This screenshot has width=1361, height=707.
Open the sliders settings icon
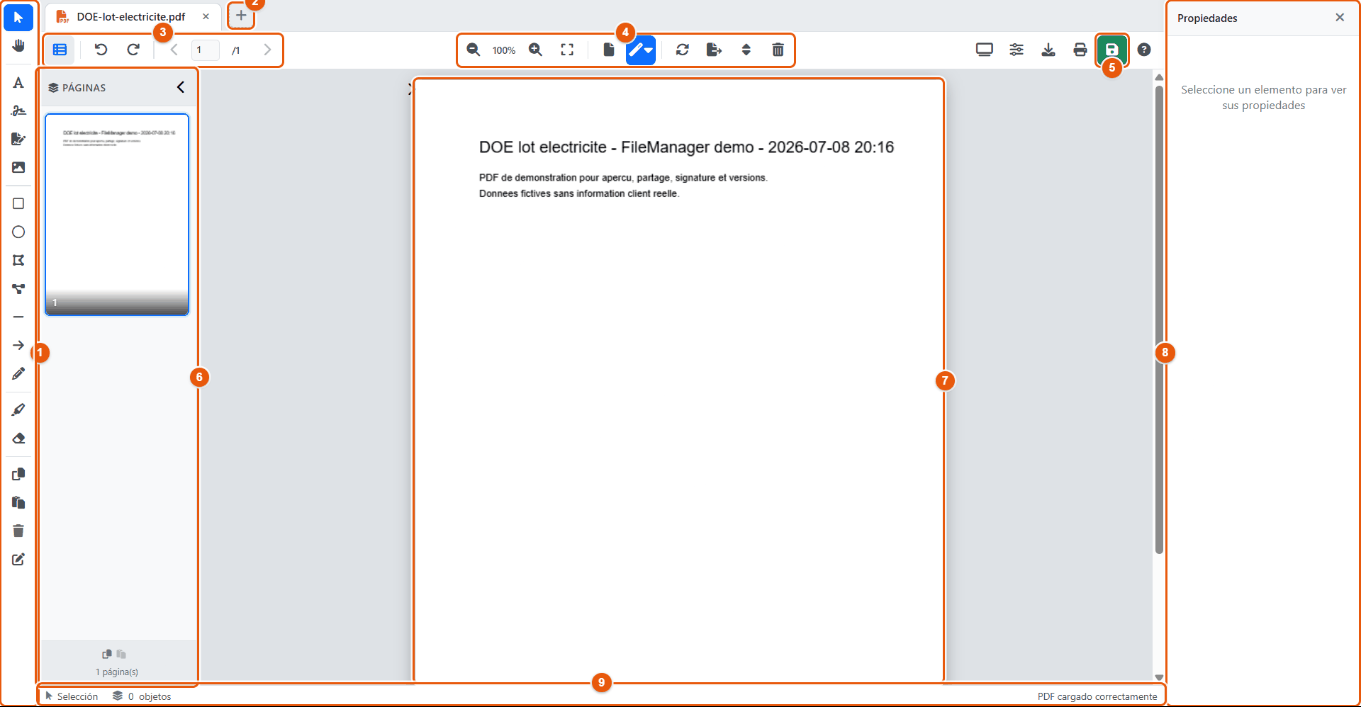click(x=1017, y=49)
